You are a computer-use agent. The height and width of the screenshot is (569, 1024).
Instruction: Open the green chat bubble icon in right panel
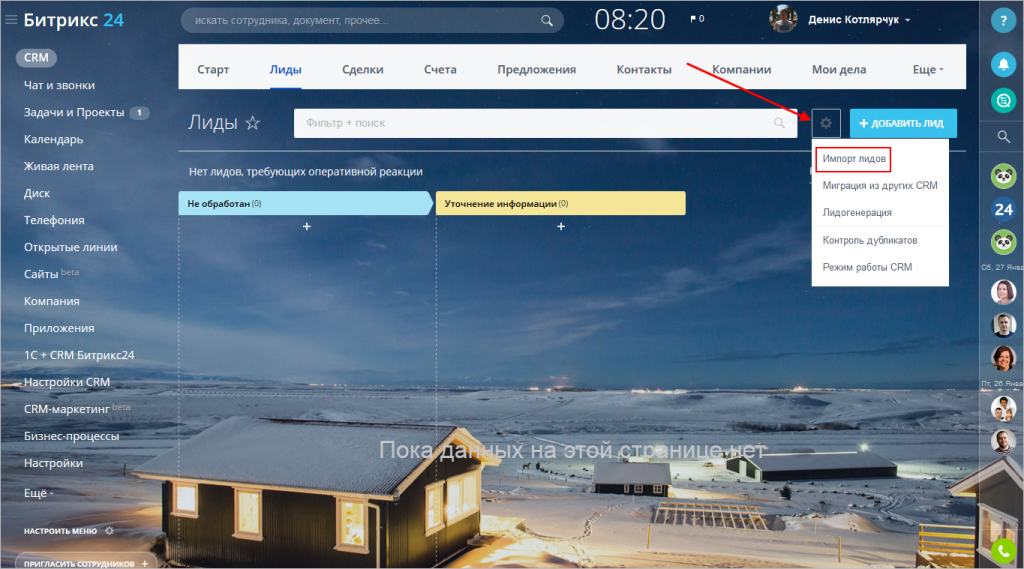click(1003, 101)
